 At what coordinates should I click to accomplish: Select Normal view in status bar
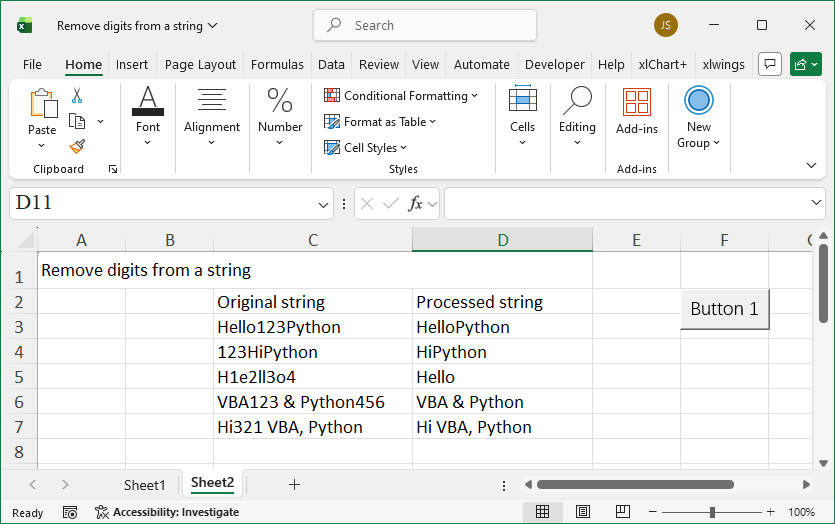click(542, 512)
